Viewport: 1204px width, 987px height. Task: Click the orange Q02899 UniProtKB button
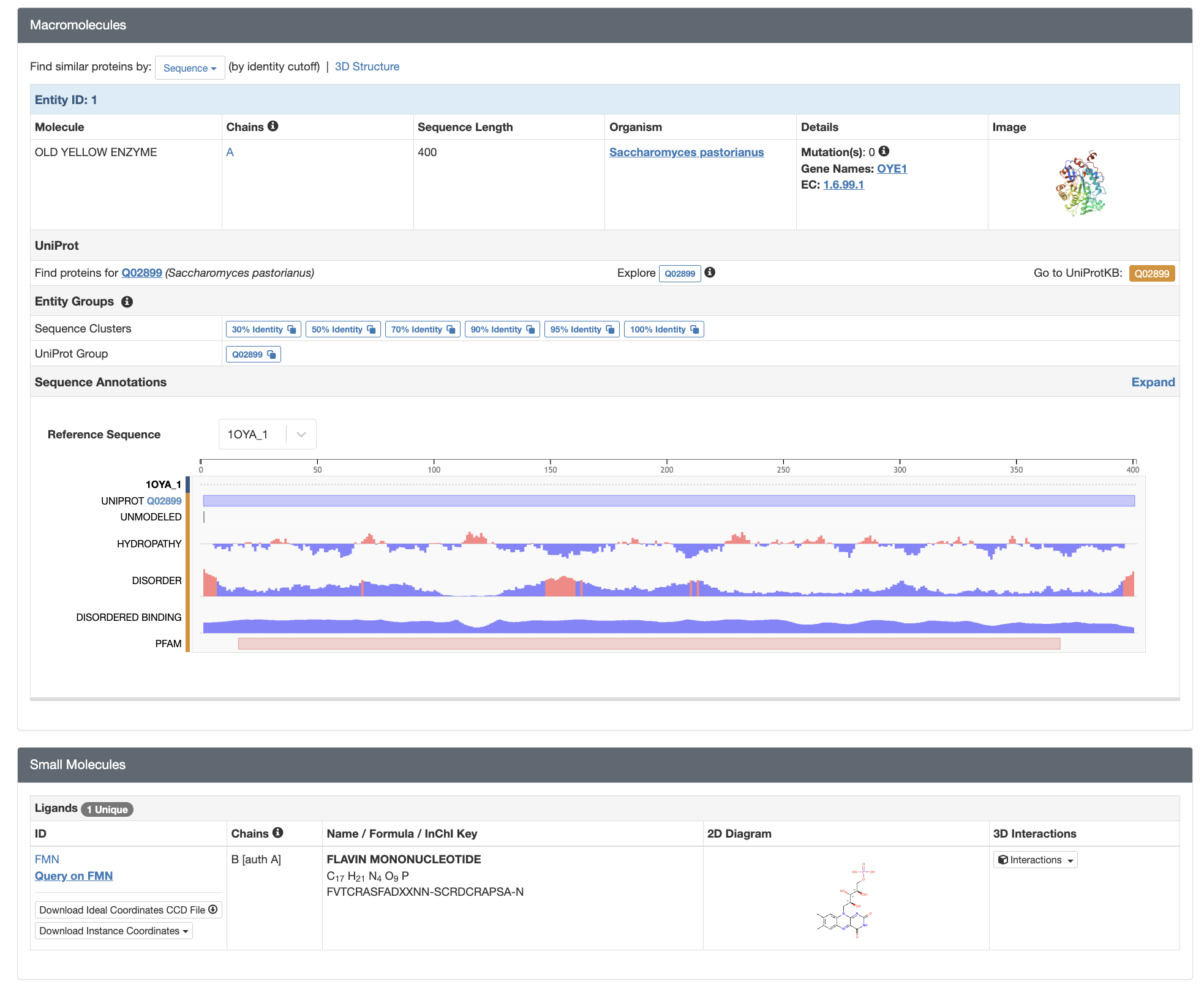1151,273
